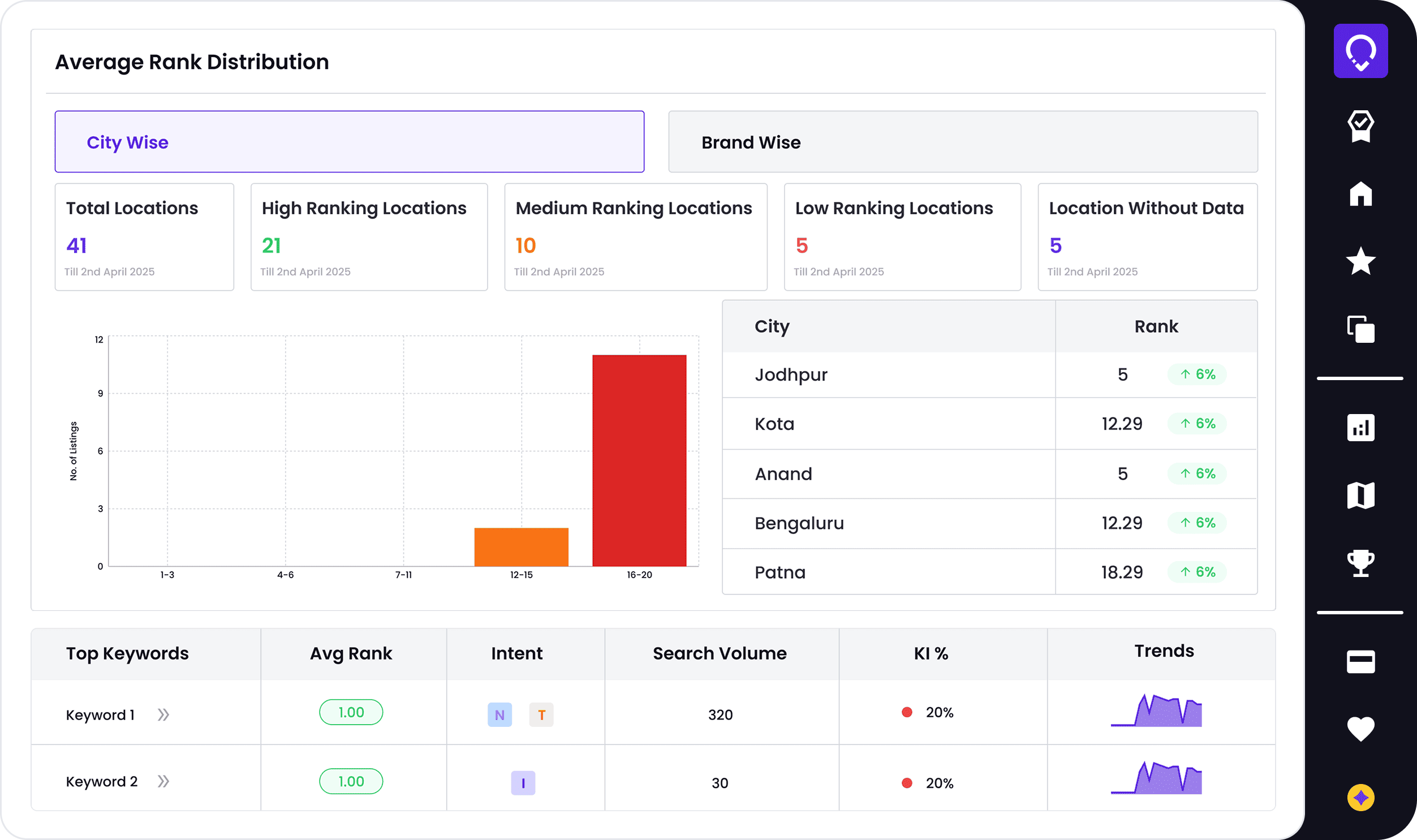1417x840 pixels.
Task: Click the duplicate copies icon in sidebar
Action: (1360, 329)
